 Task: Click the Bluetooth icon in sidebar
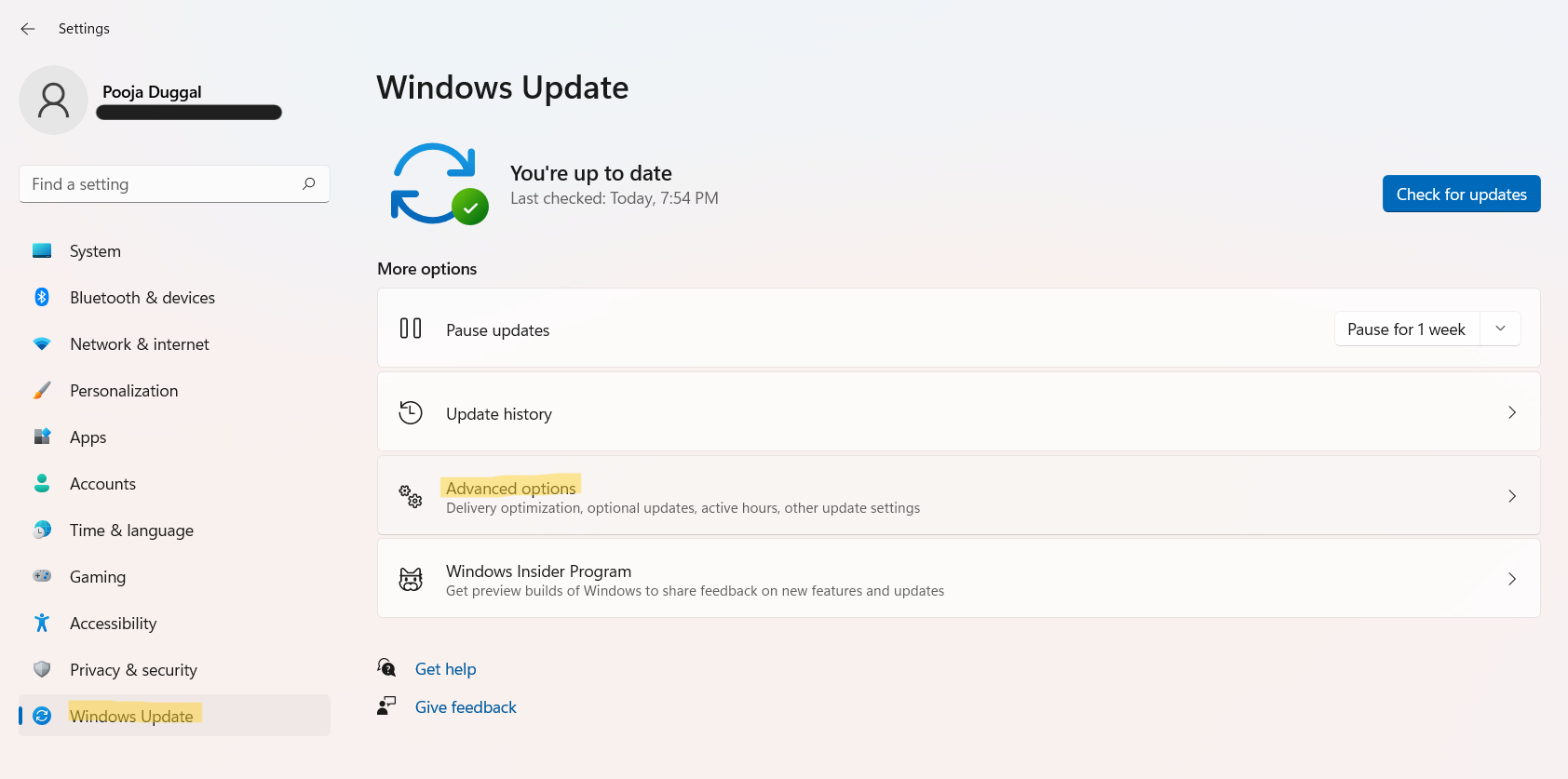42,297
